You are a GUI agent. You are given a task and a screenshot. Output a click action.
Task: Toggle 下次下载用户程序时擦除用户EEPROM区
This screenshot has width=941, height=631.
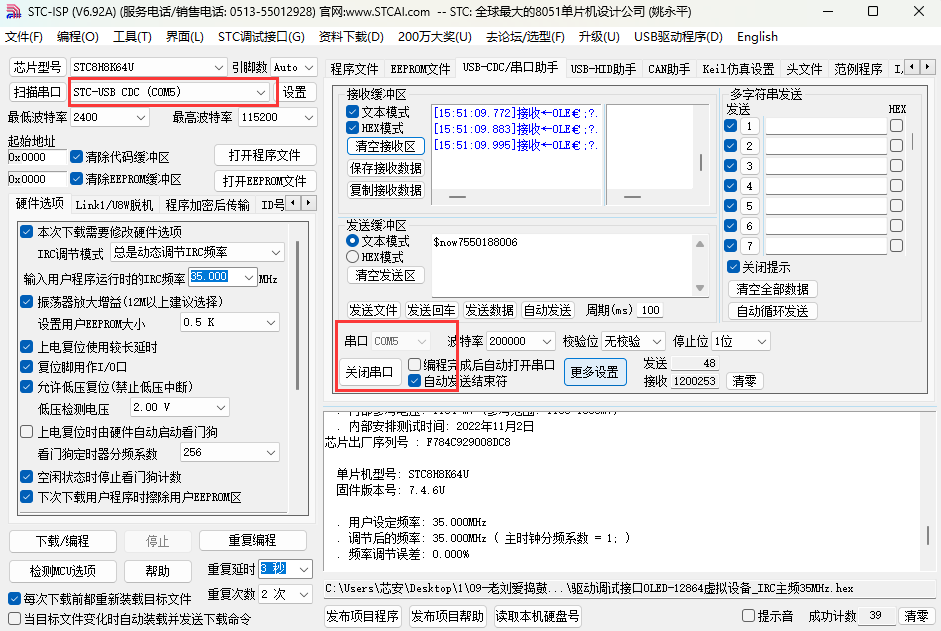[x=26, y=497]
